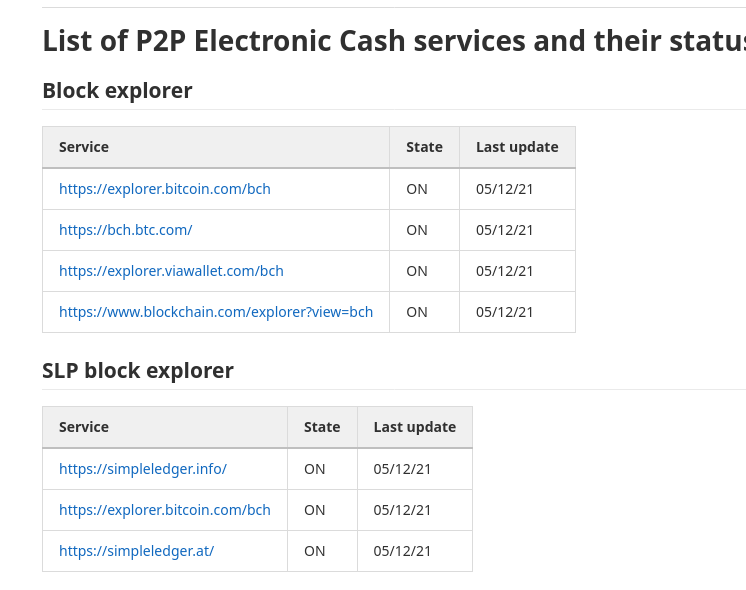Click ON state for bch.btc.com row
The width and height of the screenshot is (746, 590).
[x=417, y=230]
